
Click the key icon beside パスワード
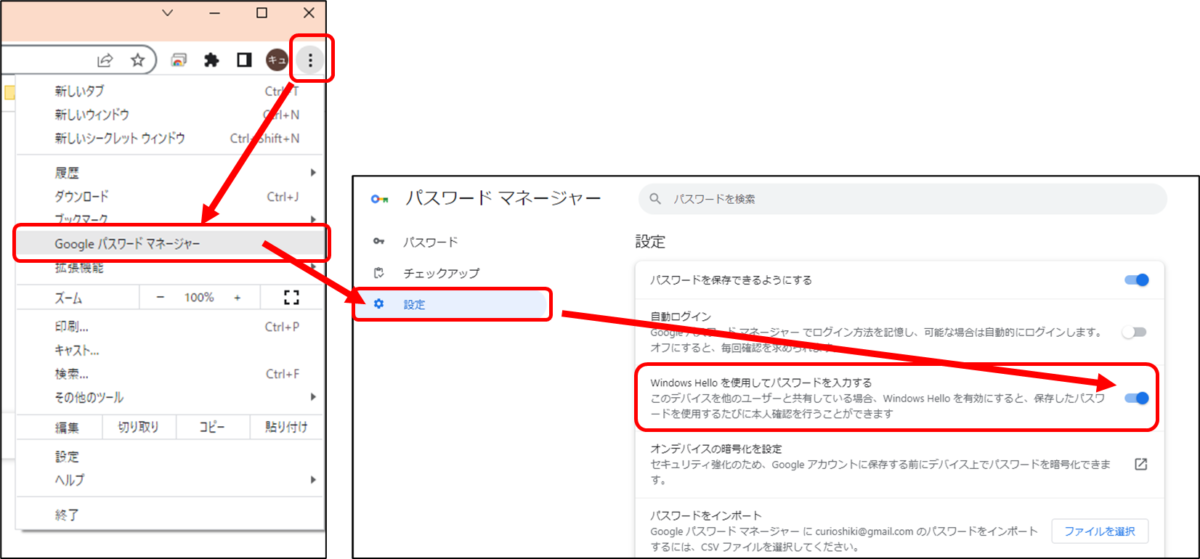tap(378, 242)
